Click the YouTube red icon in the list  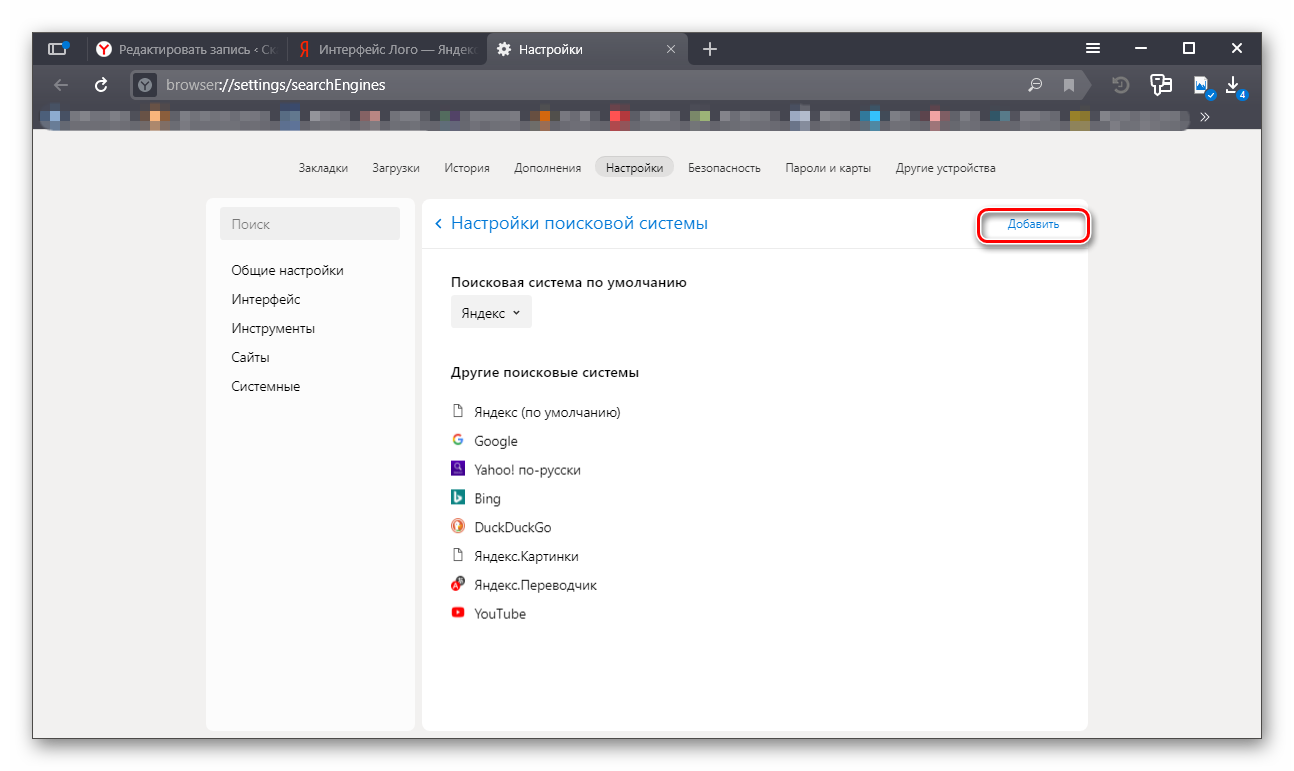point(458,612)
